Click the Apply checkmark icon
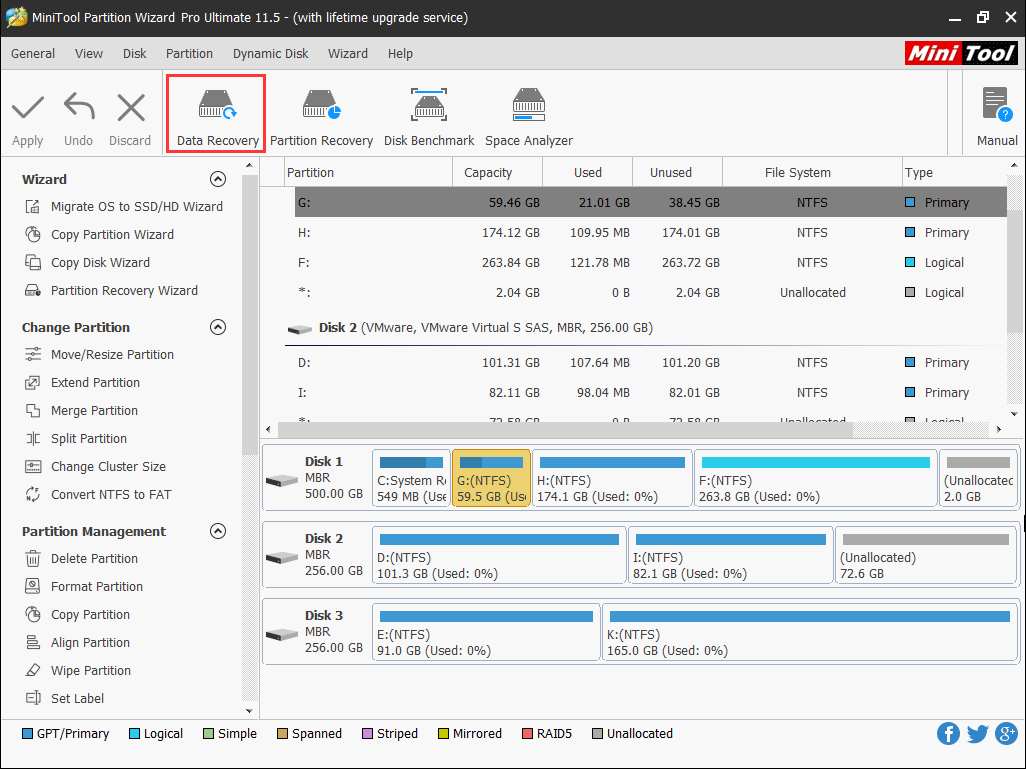The image size is (1026, 769). pos(27,107)
